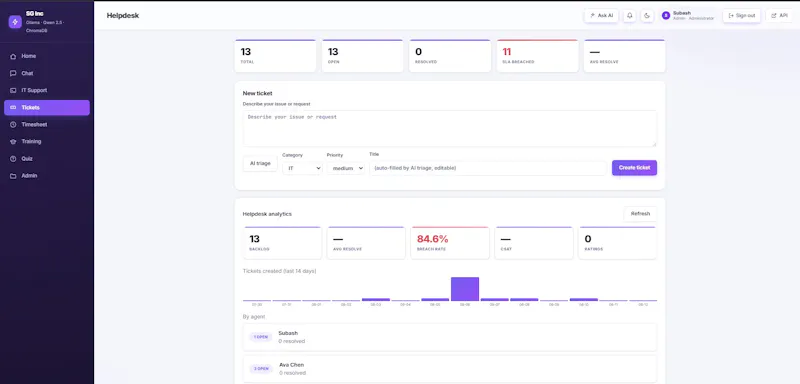Click the Quiz question mark icon
The image size is (800, 384).
point(13,159)
